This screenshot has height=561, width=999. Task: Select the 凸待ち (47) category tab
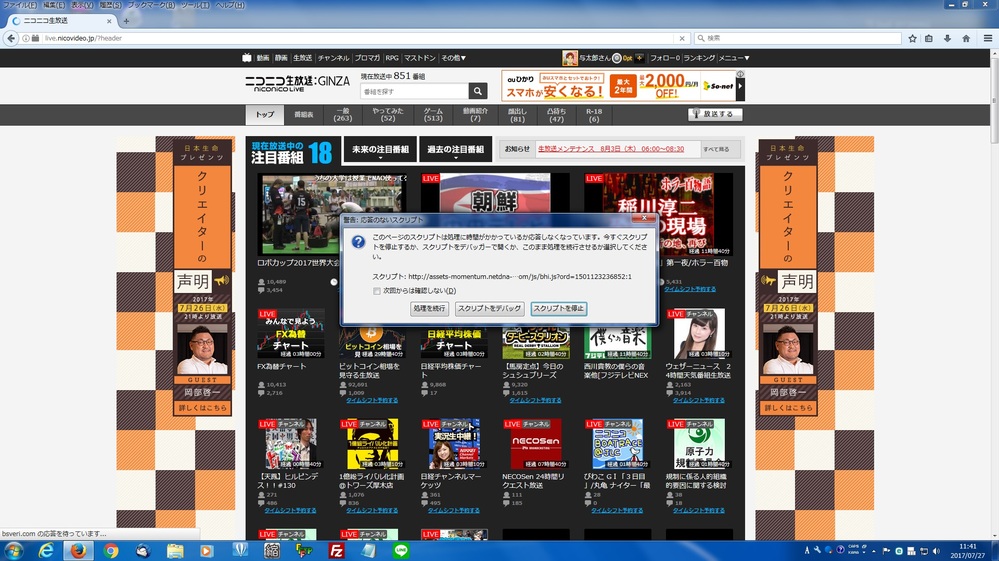[x=556, y=115]
